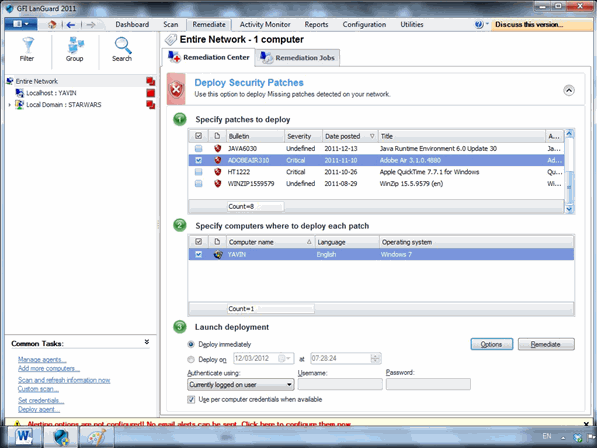Click the Deploy Security Patches shield icon
Image resolution: width=597 pixels, height=448 pixels.
click(x=176, y=90)
